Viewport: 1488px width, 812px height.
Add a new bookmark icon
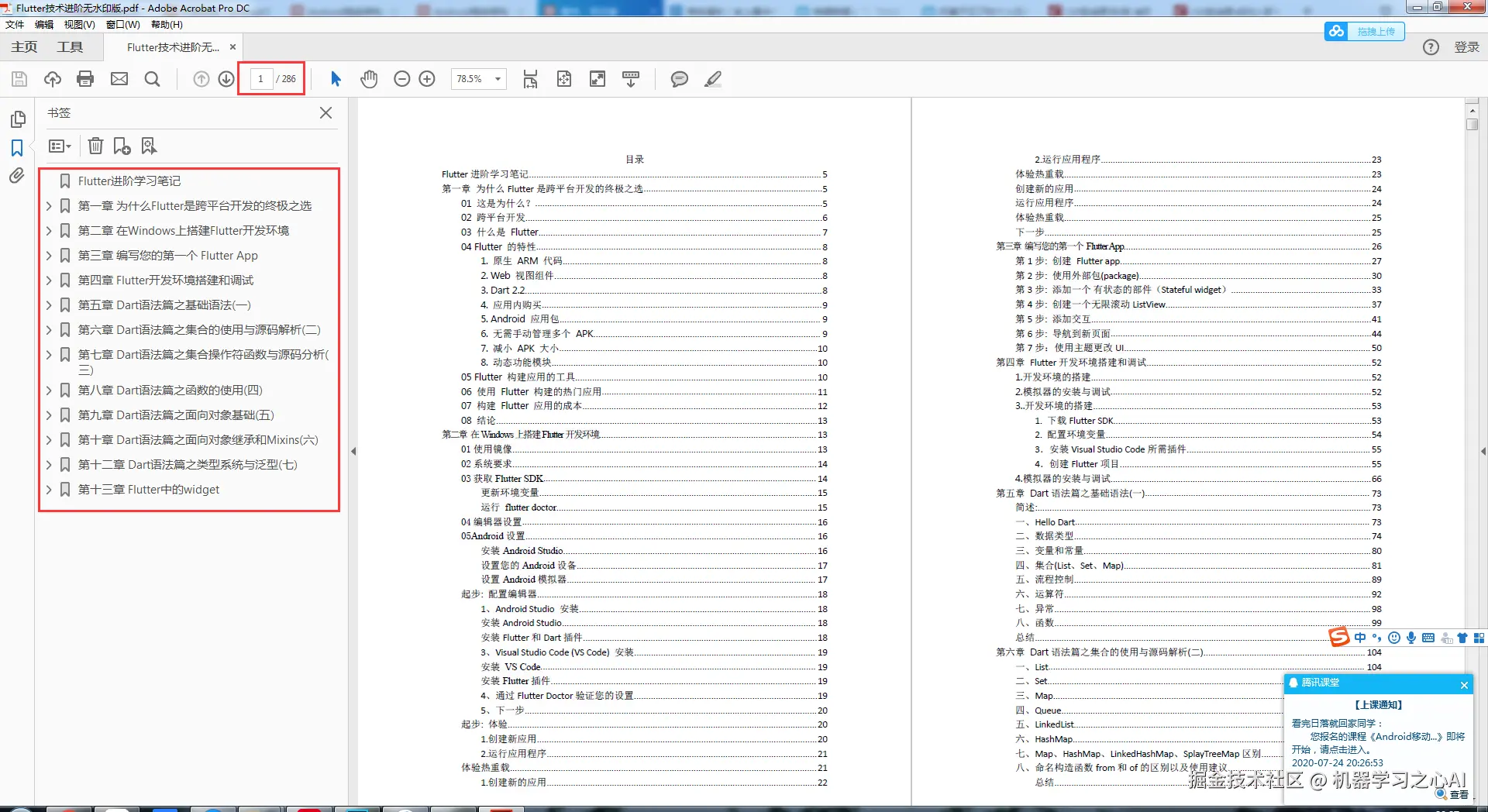[x=122, y=146]
